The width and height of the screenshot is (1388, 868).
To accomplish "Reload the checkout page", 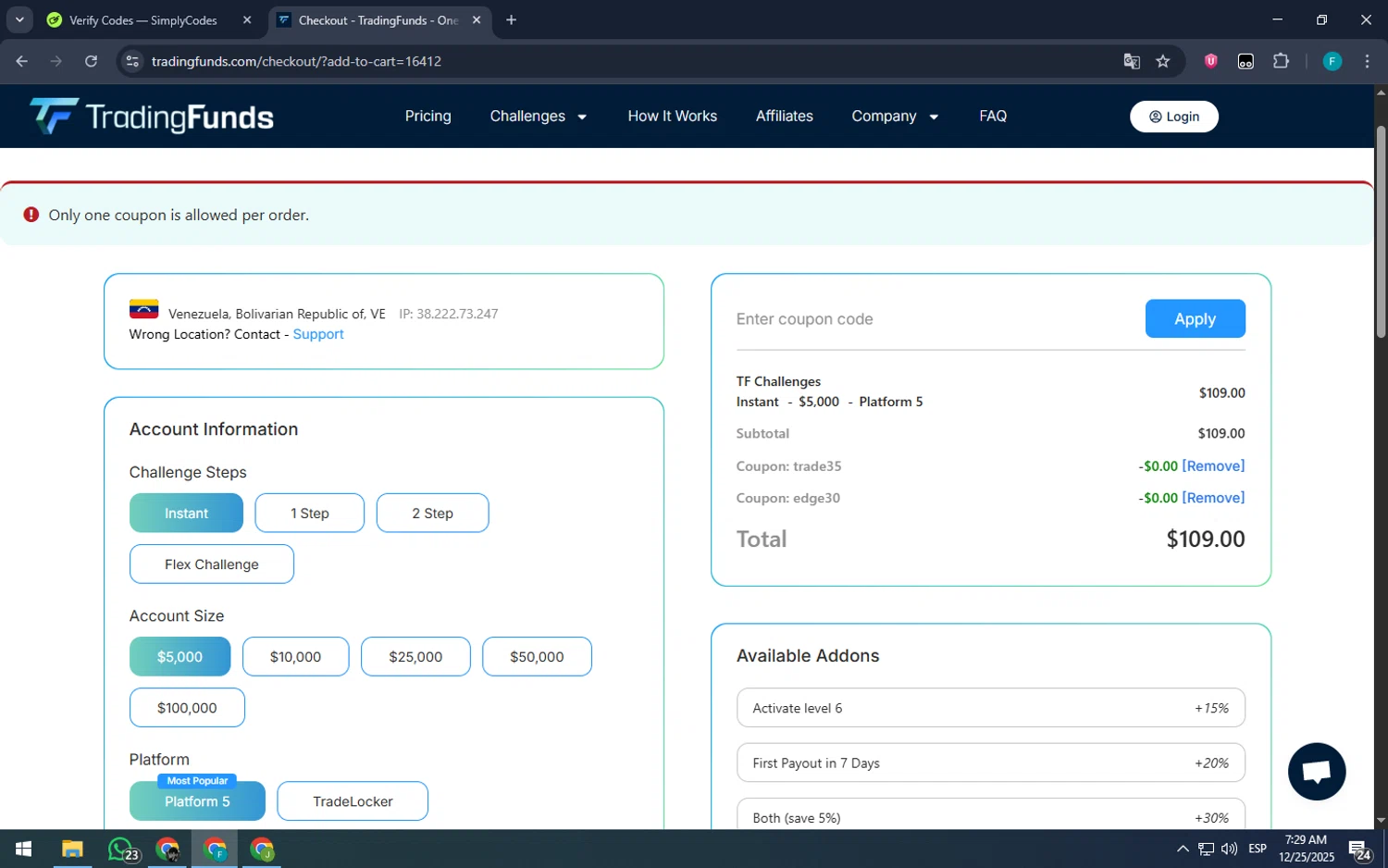I will 91,61.
